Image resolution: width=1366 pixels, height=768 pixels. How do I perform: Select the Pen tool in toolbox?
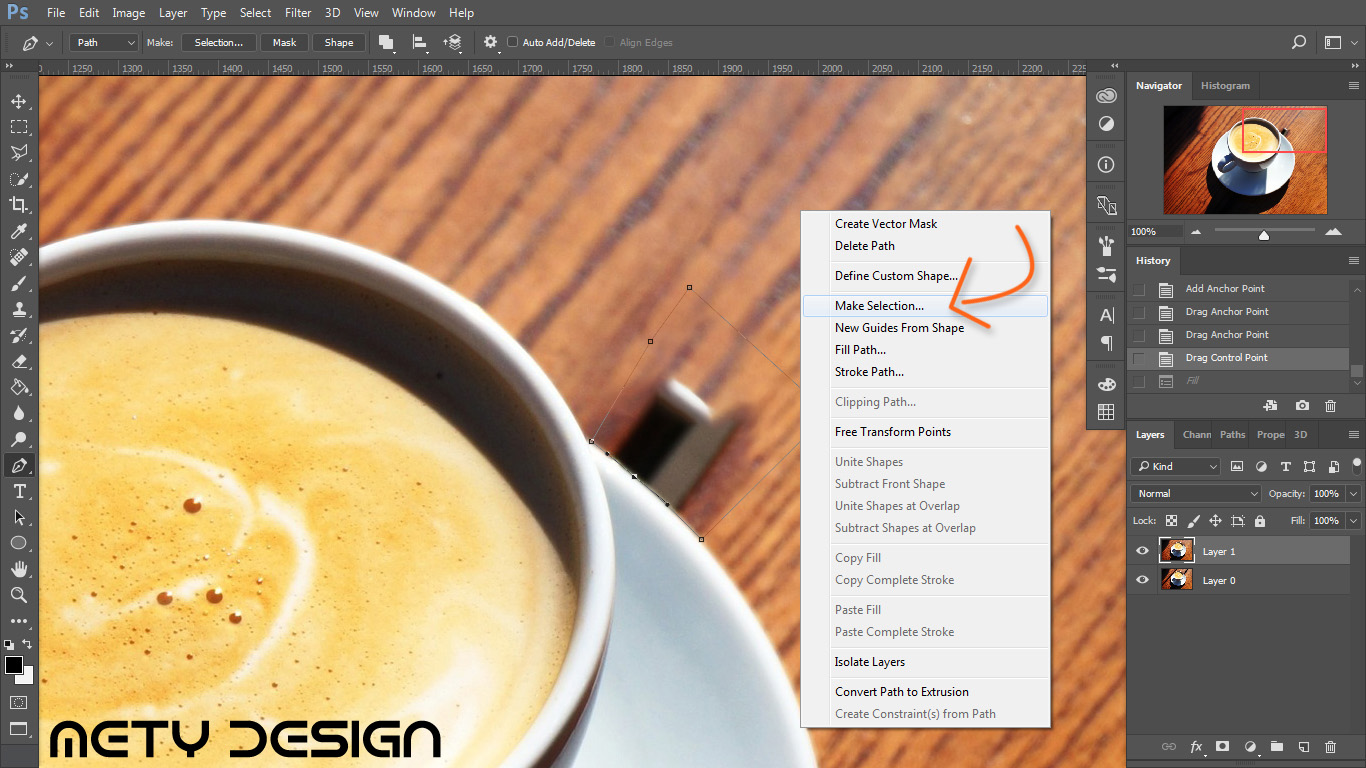tap(18, 465)
